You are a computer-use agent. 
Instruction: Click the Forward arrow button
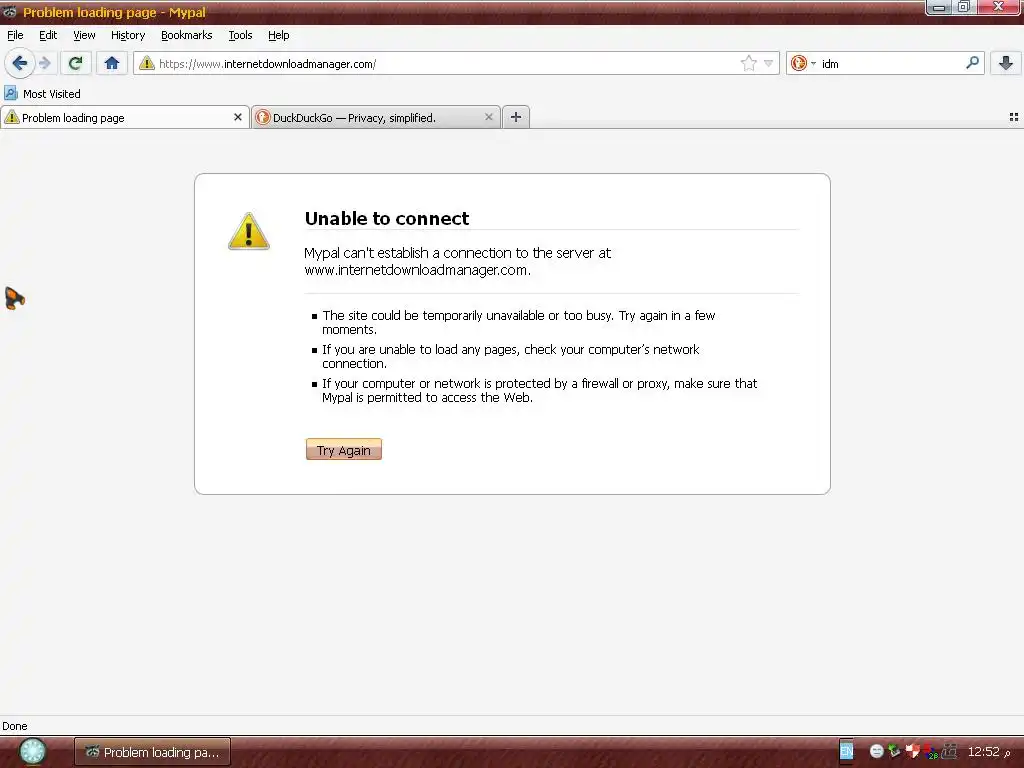(44, 63)
